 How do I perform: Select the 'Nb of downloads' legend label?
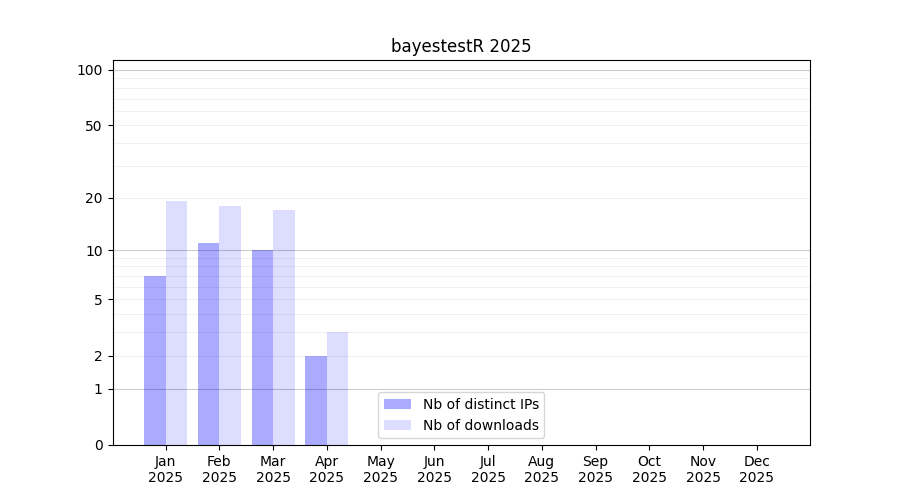click(480, 425)
